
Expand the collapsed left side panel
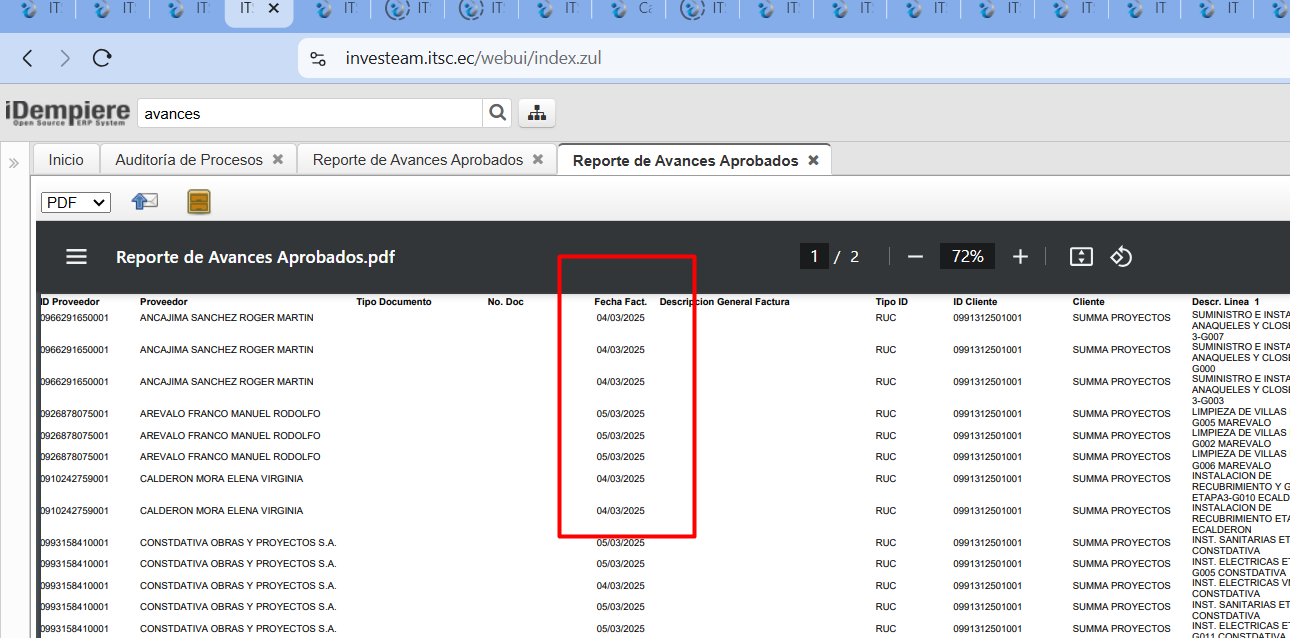coord(14,163)
